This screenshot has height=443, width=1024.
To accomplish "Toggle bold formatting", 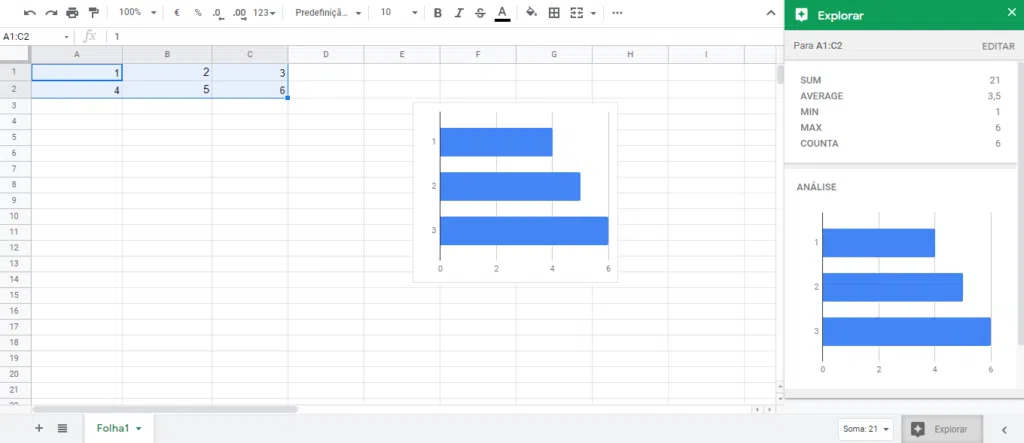I will (x=438, y=12).
